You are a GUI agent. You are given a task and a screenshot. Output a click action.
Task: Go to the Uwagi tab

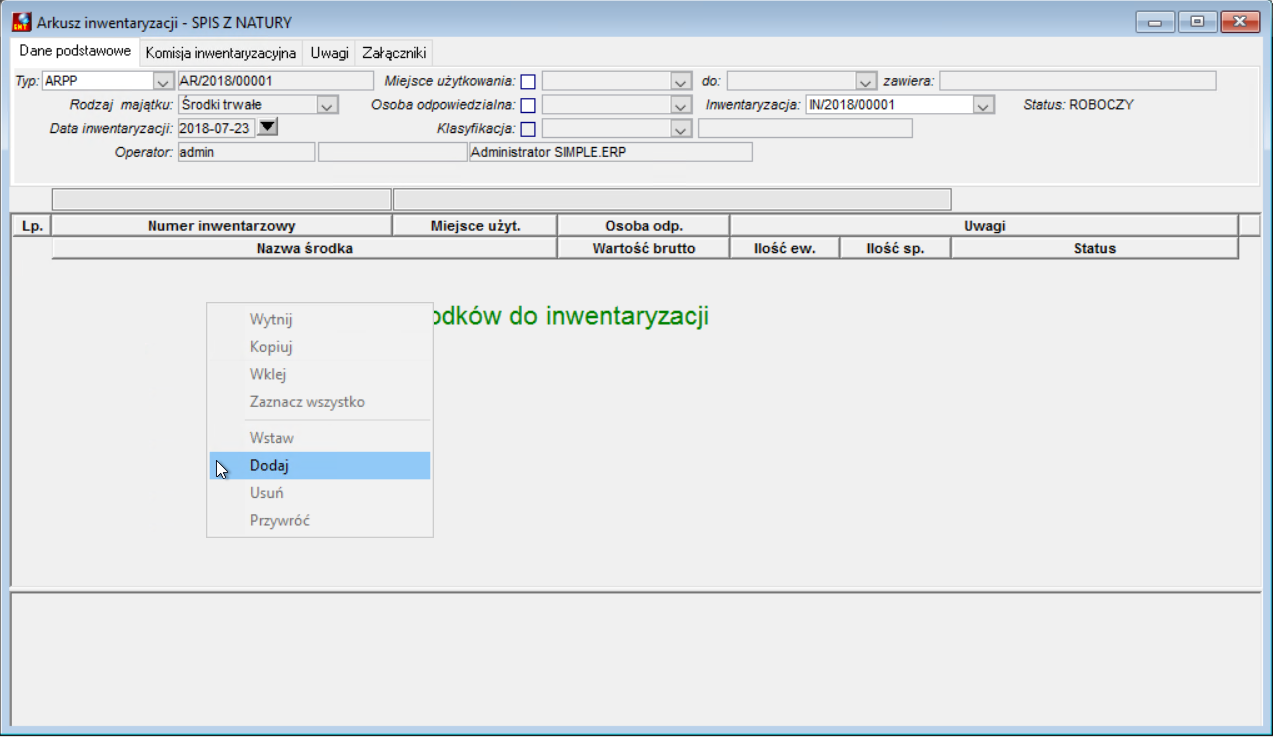329,52
